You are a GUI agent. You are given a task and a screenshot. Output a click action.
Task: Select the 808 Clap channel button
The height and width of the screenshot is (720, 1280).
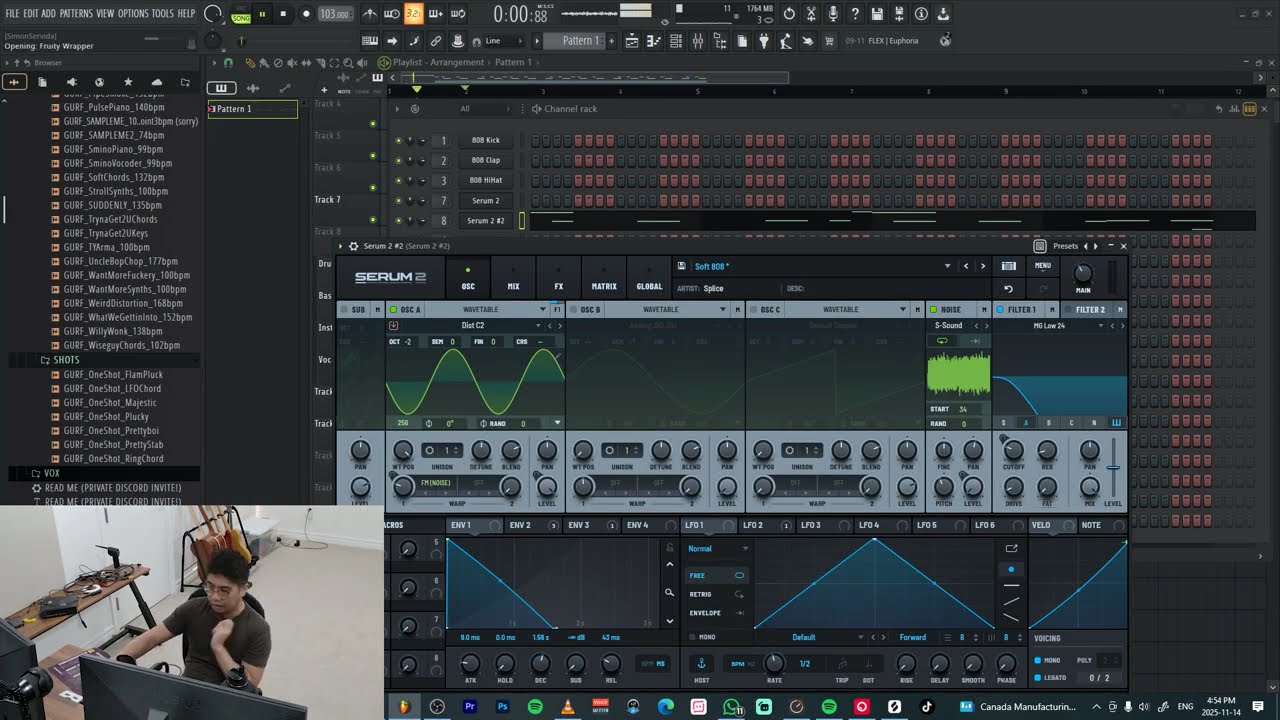(x=486, y=161)
